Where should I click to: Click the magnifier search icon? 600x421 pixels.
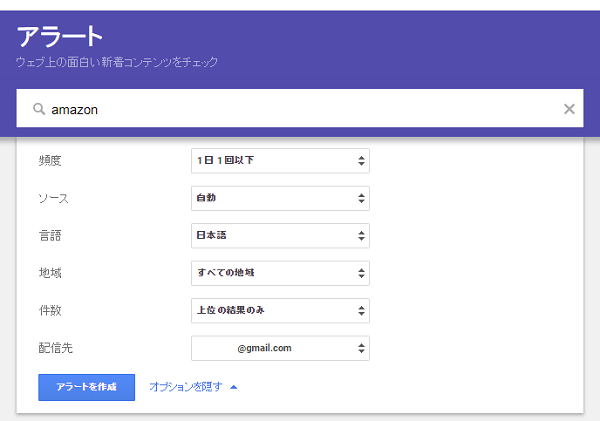pos(39,109)
